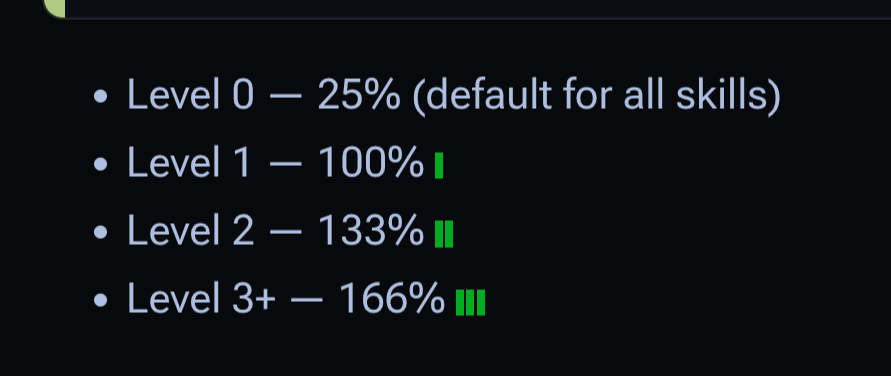Click the "Level 2" label text
The height and width of the screenshot is (376, 891).
(190, 231)
